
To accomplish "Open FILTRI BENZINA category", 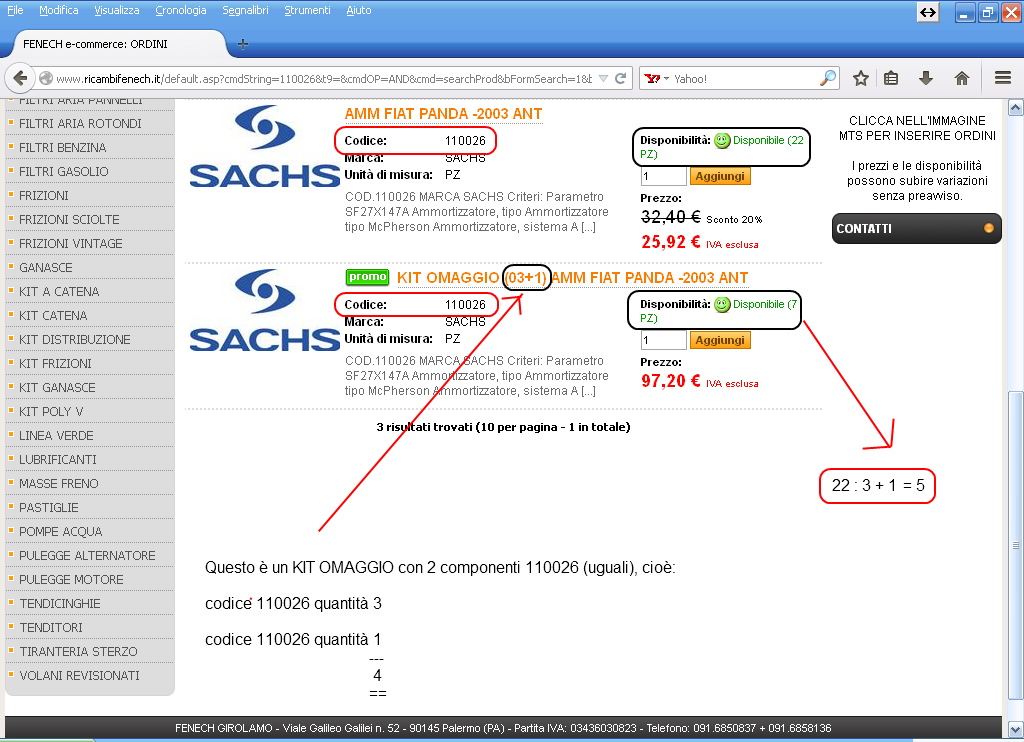I will [63, 148].
